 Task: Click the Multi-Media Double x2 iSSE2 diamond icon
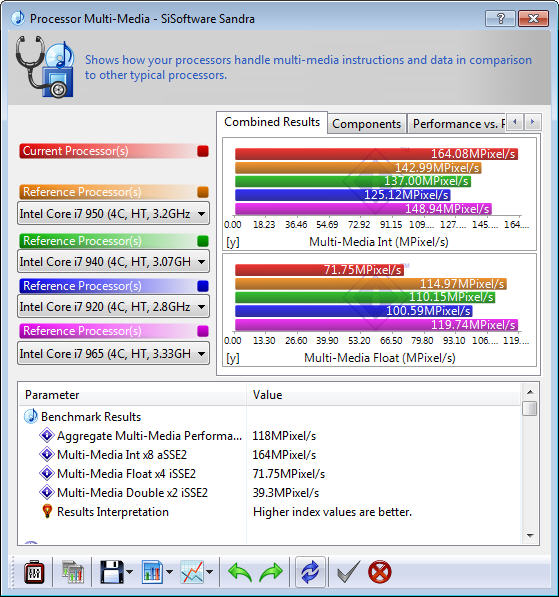pos(47,492)
